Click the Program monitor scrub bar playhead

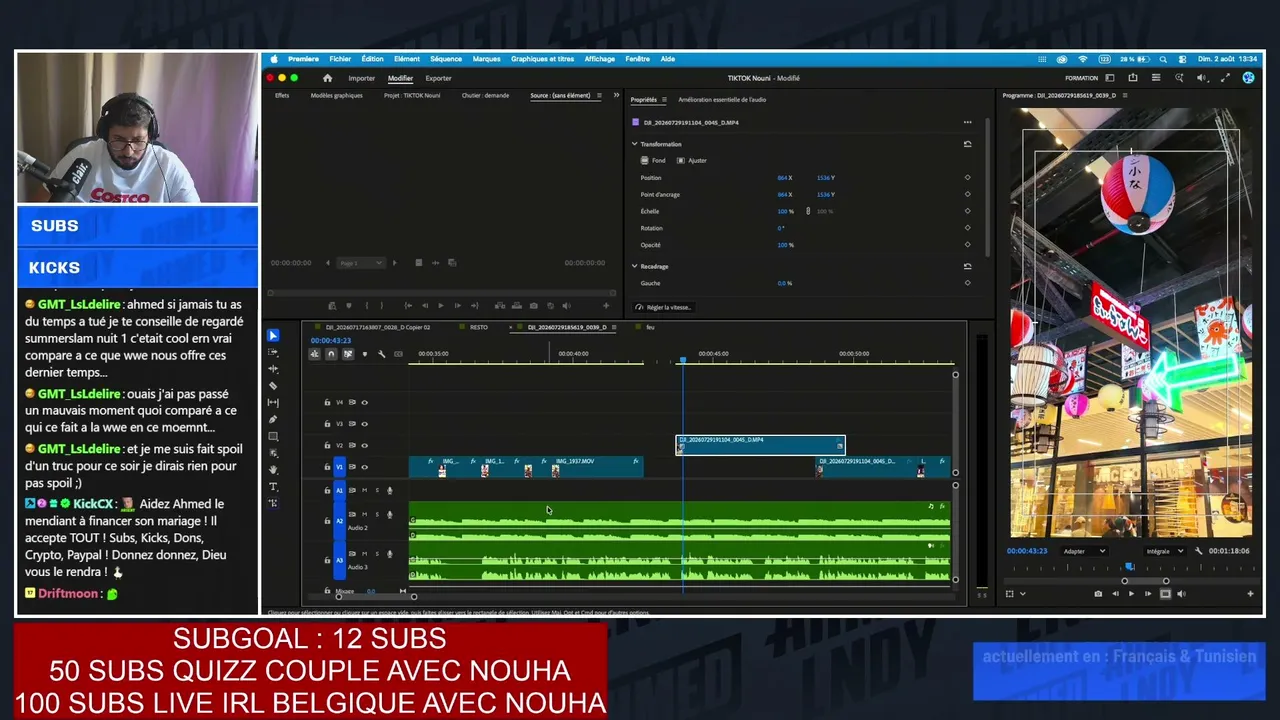1130,567
